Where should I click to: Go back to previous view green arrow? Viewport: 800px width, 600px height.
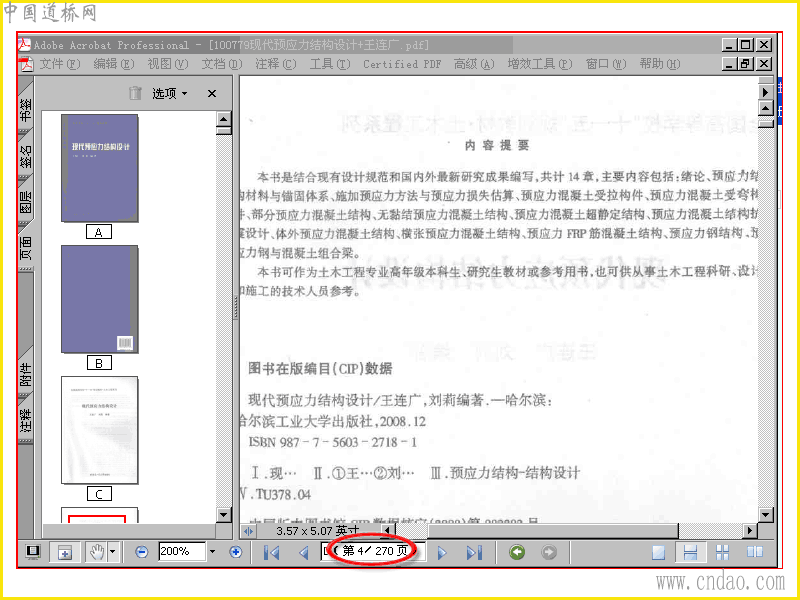coord(517,552)
